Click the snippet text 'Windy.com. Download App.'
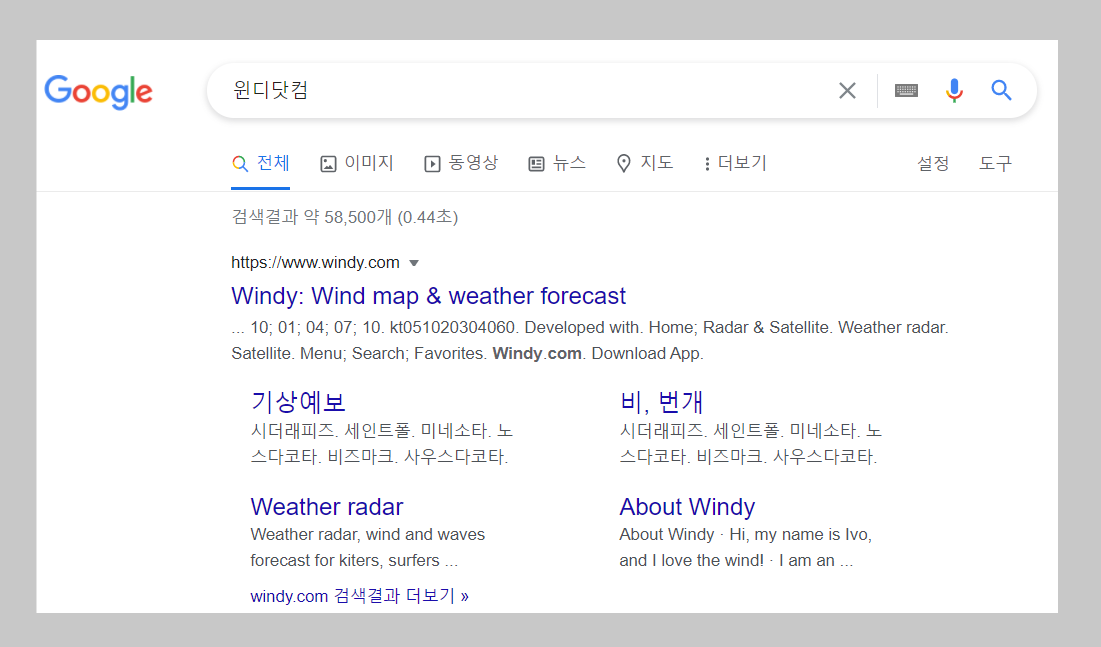Image resolution: width=1101 pixels, height=647 pixels. (x=598, y=353)
